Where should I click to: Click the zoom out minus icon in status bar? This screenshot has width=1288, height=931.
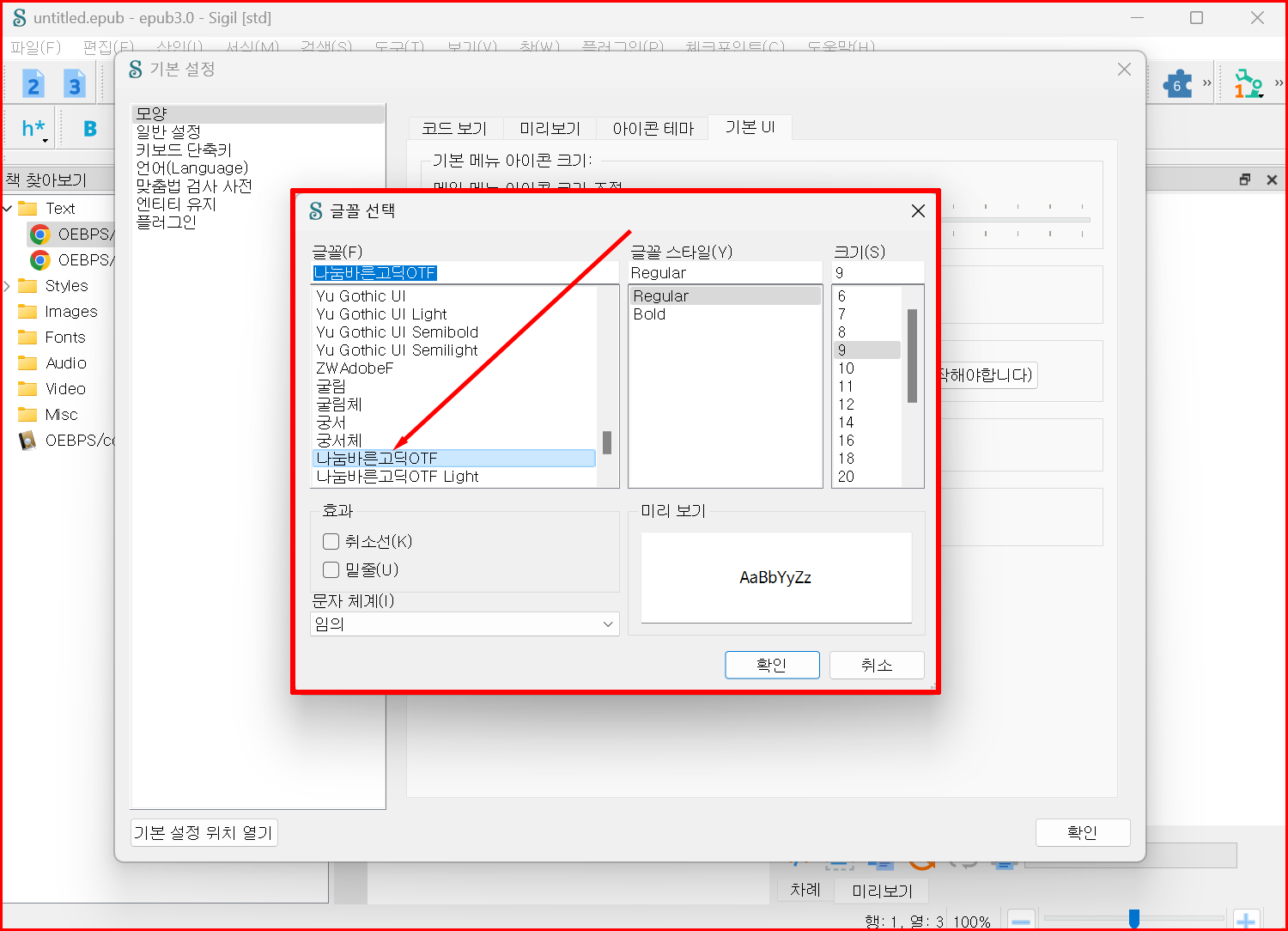click(x=1021, y=922)
